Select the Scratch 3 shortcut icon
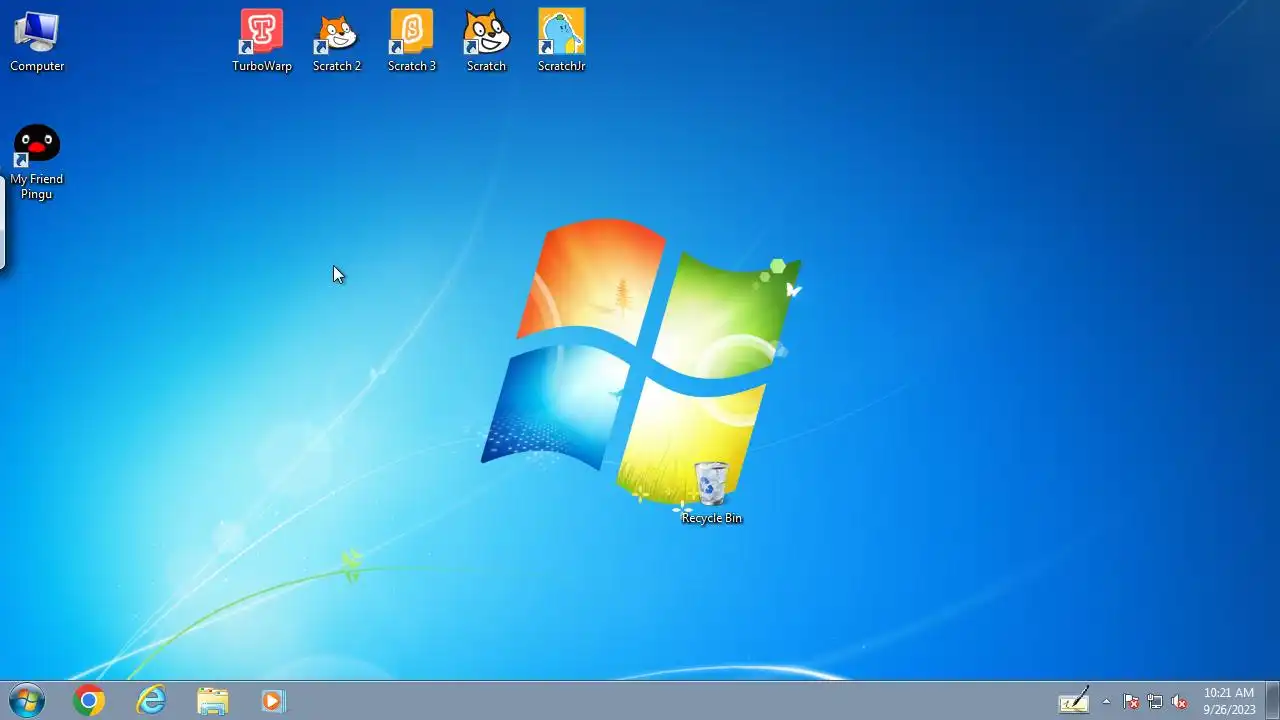The image size is (1280, 720). pos(412,32)
